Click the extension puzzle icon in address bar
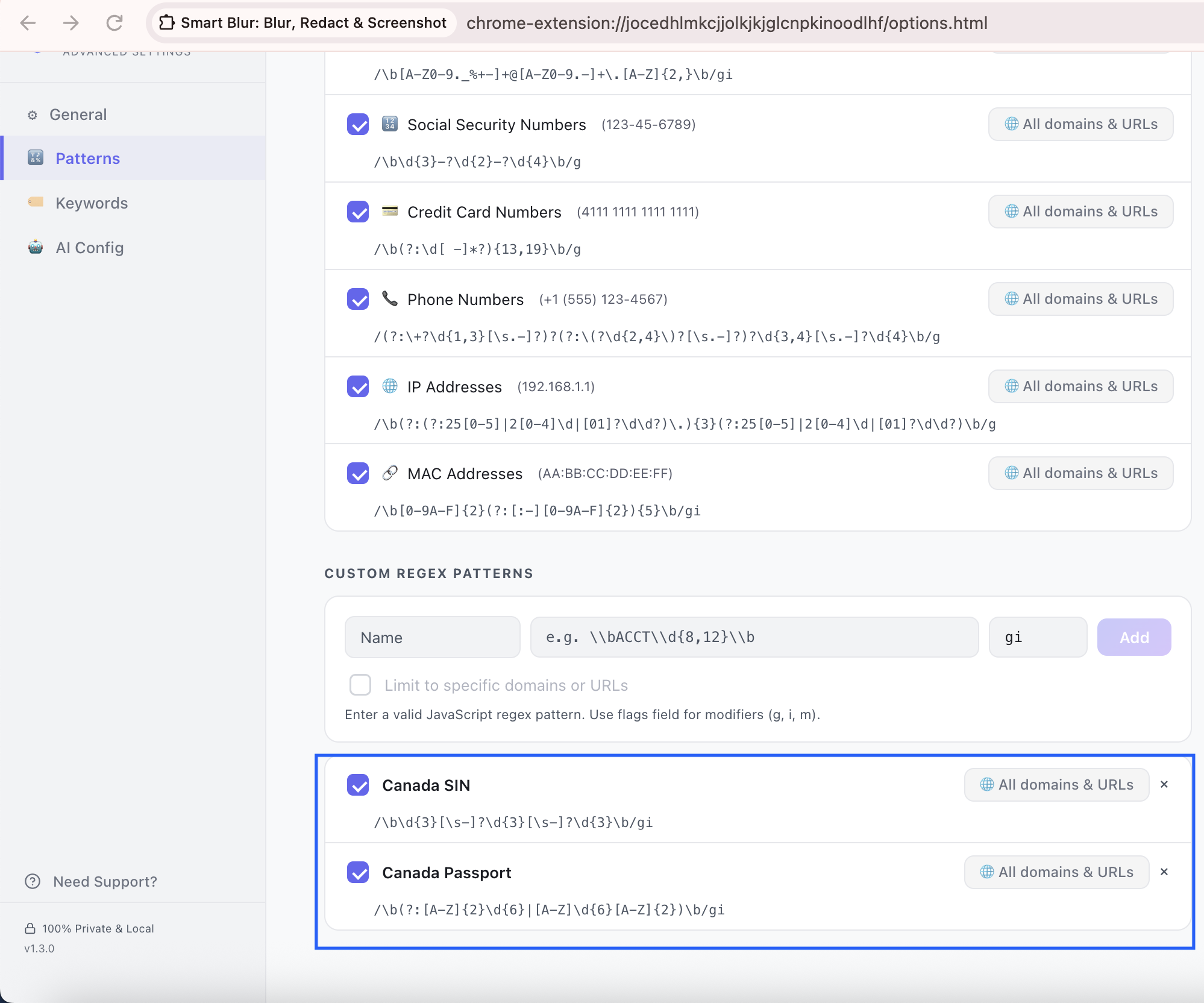1204x1003 pixels. point(167,23)
